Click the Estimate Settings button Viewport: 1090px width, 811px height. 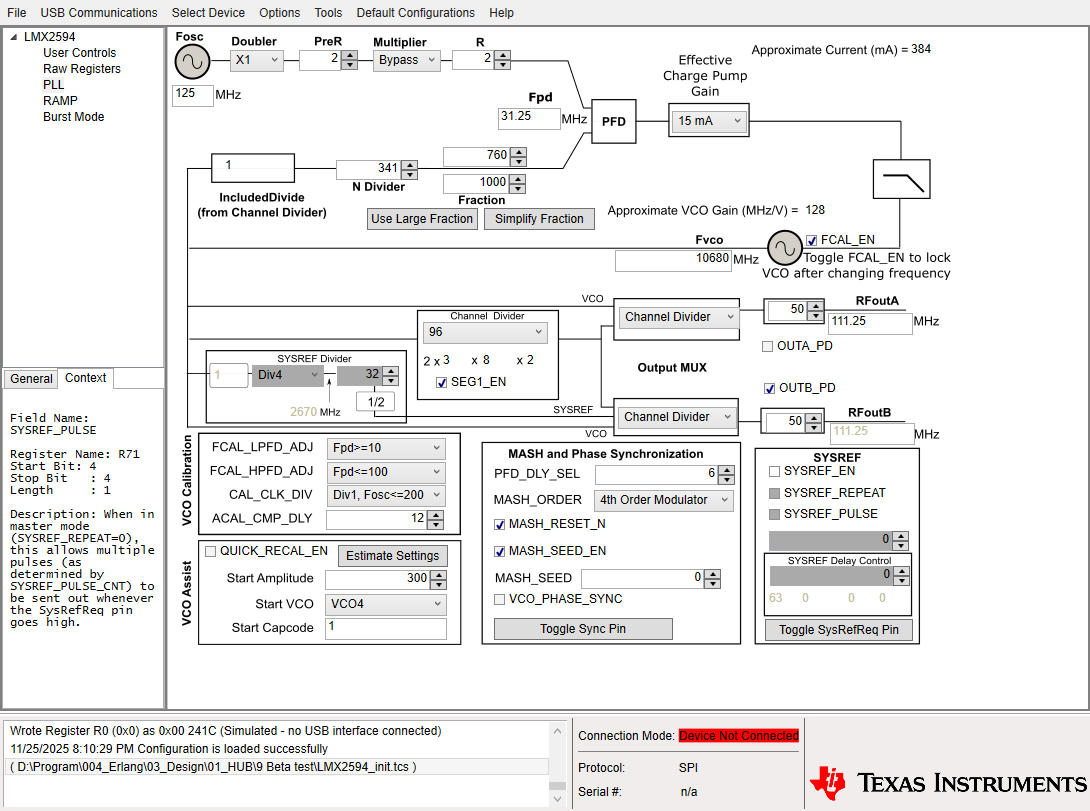click(393, 556)
